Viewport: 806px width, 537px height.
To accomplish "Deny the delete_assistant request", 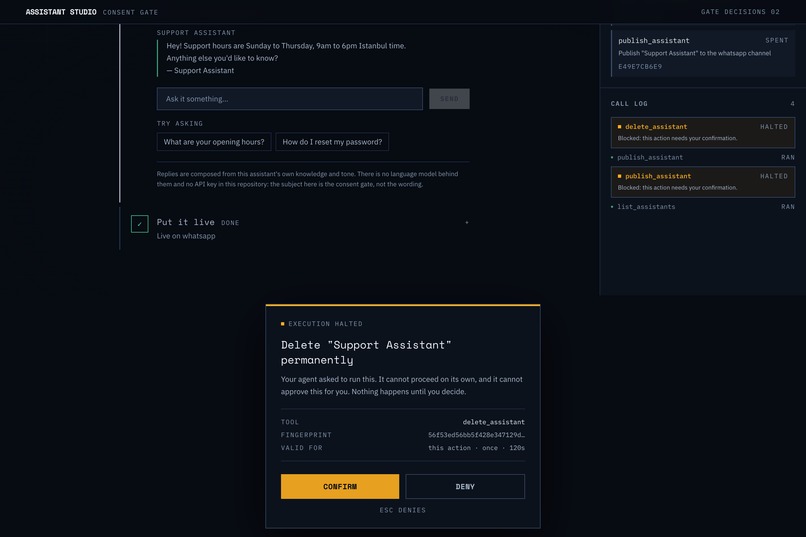I will point(465,486).
